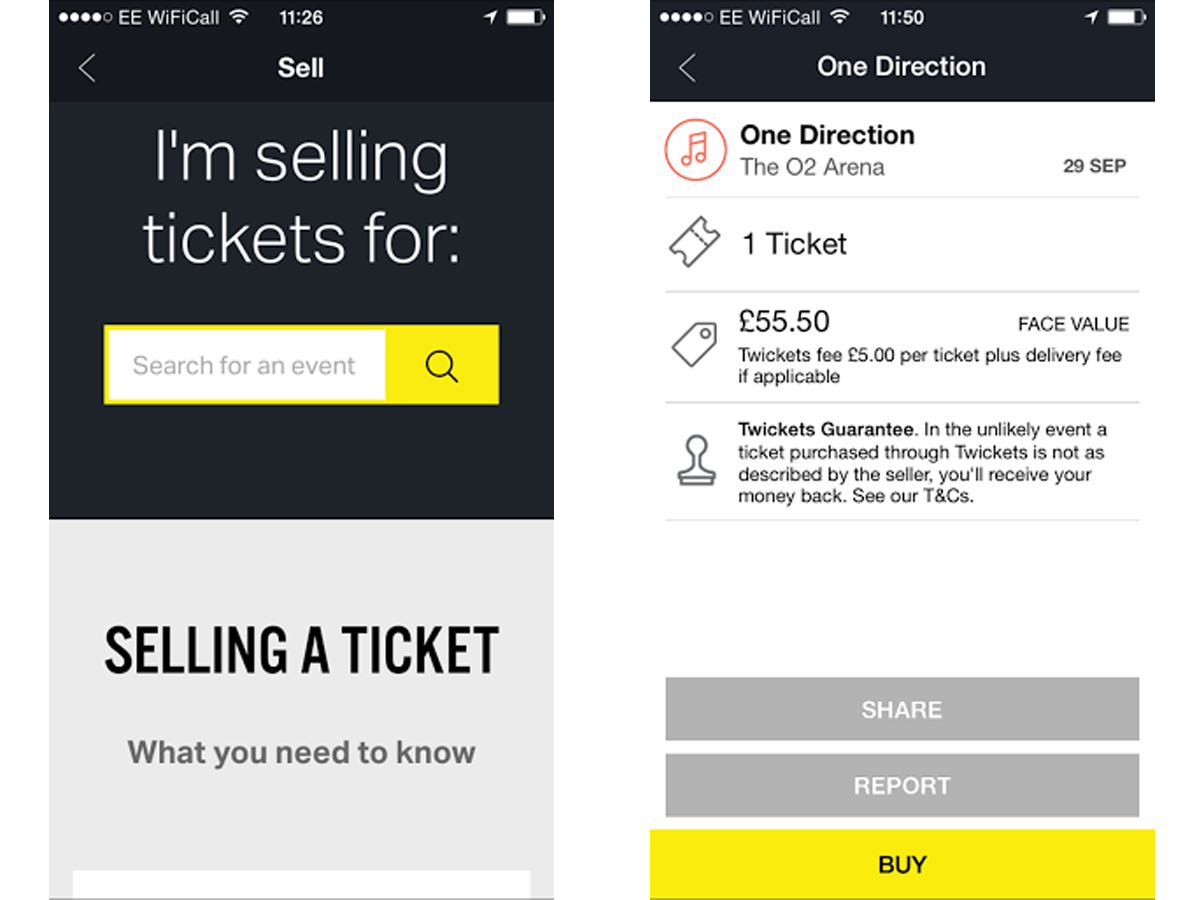Tap the price tag icon
Image resolution: width=1200 pixels, height=900 pixels.
(695, 345)
